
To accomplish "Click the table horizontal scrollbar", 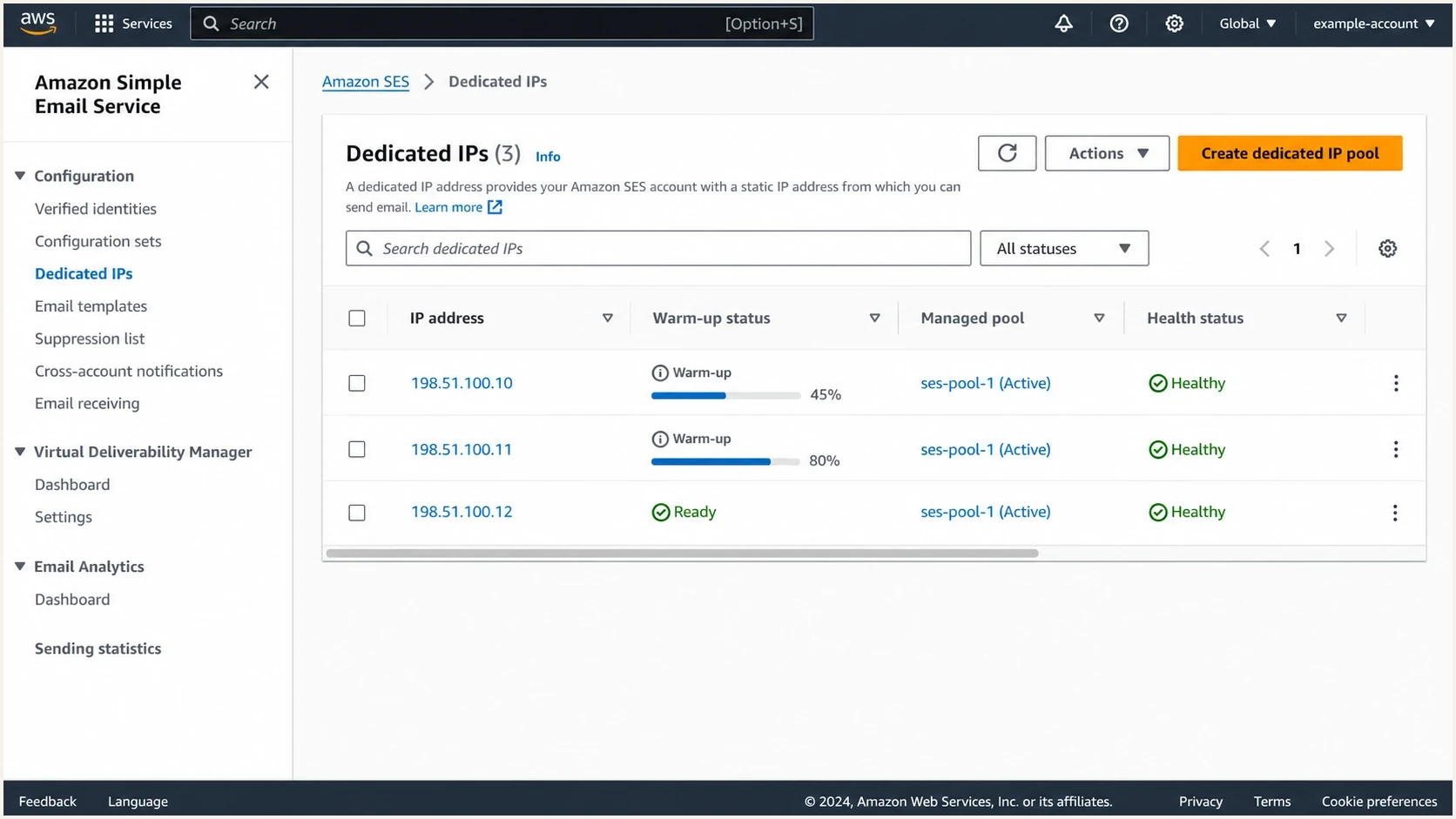I will click(x=682, y=554).
